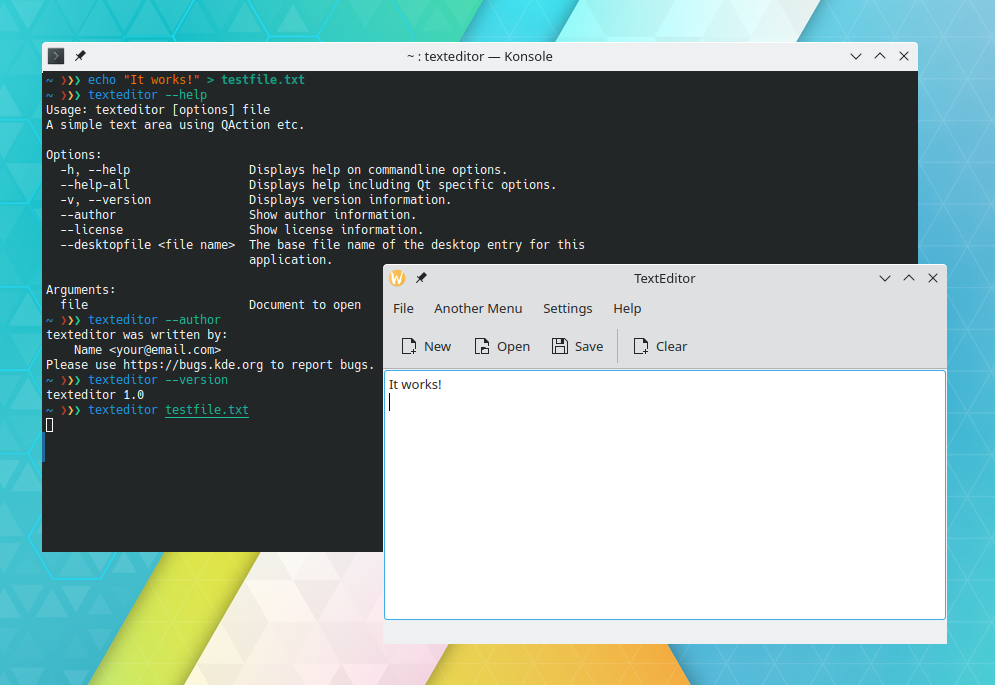Open the Help menu in TextEditor

pyautogui.click(x=627, y=309)
